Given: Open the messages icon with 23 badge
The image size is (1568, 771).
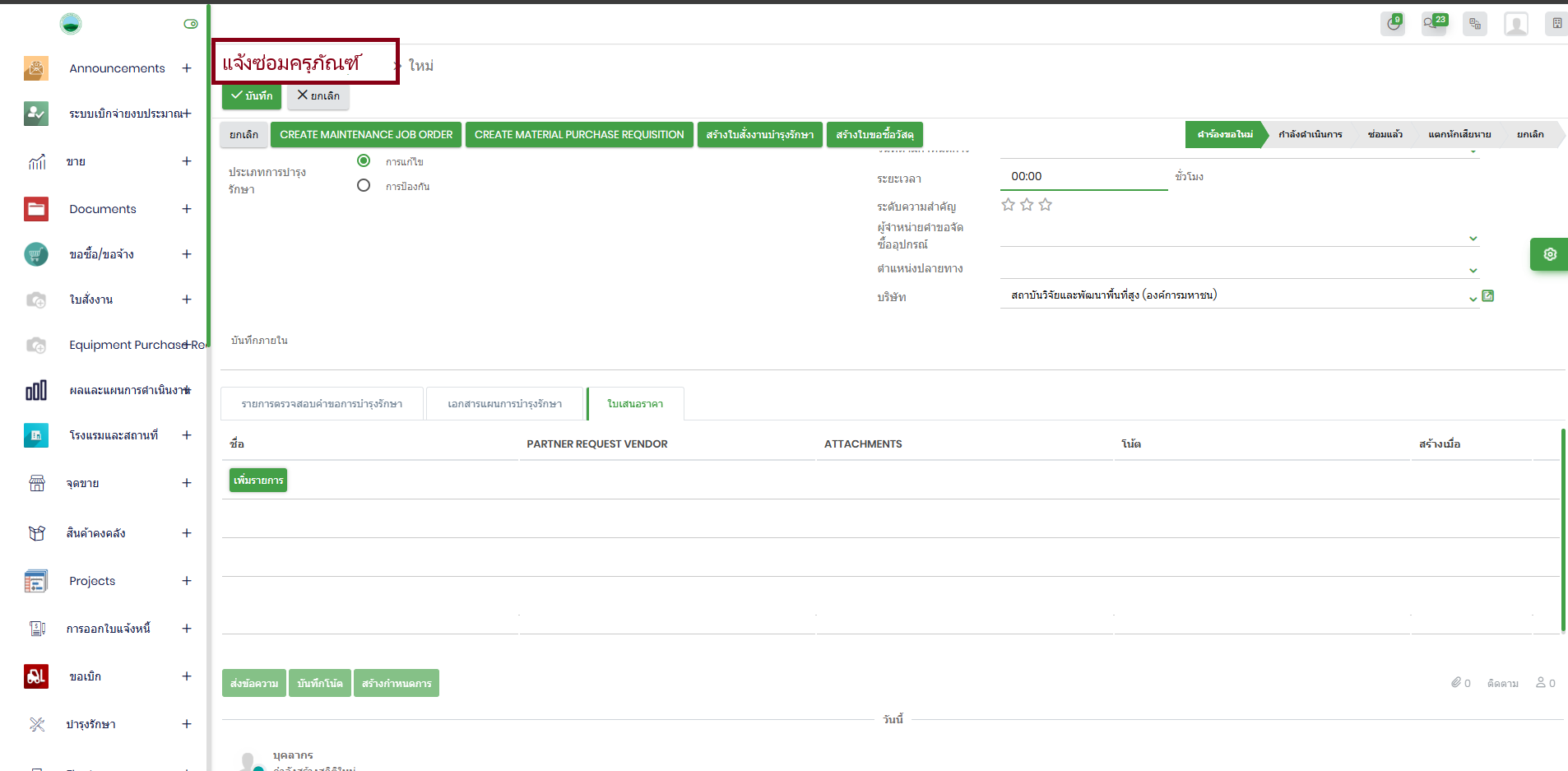Looking at the screenshot, I should click(x=1433, y=24).
